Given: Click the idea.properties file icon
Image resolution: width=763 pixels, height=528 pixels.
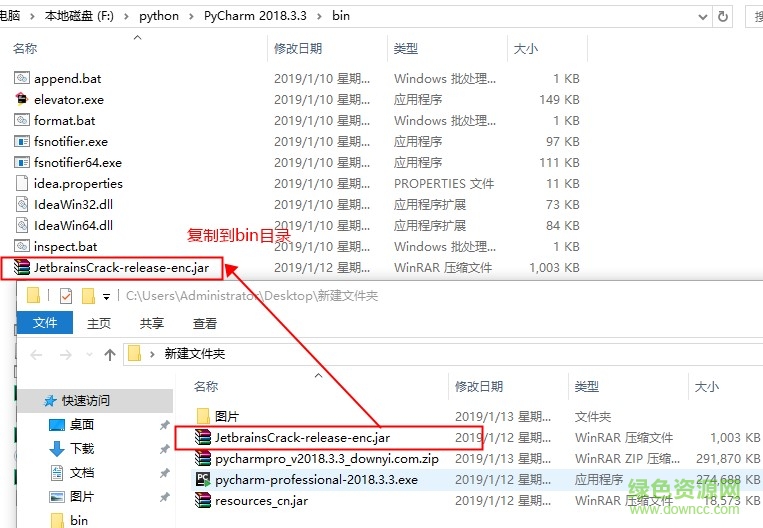Looking at the screenshot, I should click(22, 183).
